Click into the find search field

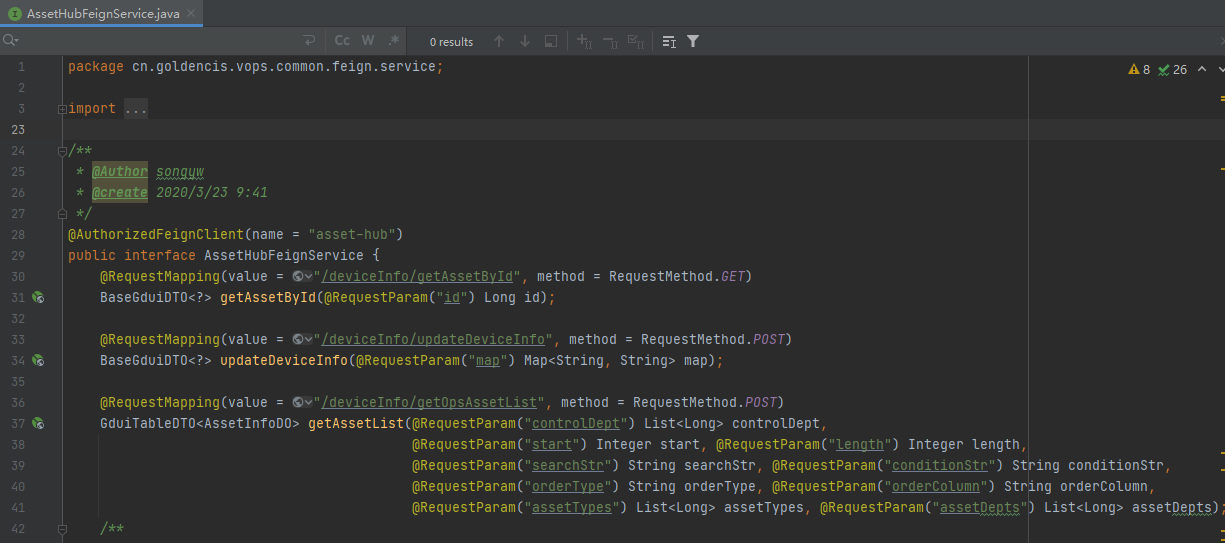[x=160, y=41]
